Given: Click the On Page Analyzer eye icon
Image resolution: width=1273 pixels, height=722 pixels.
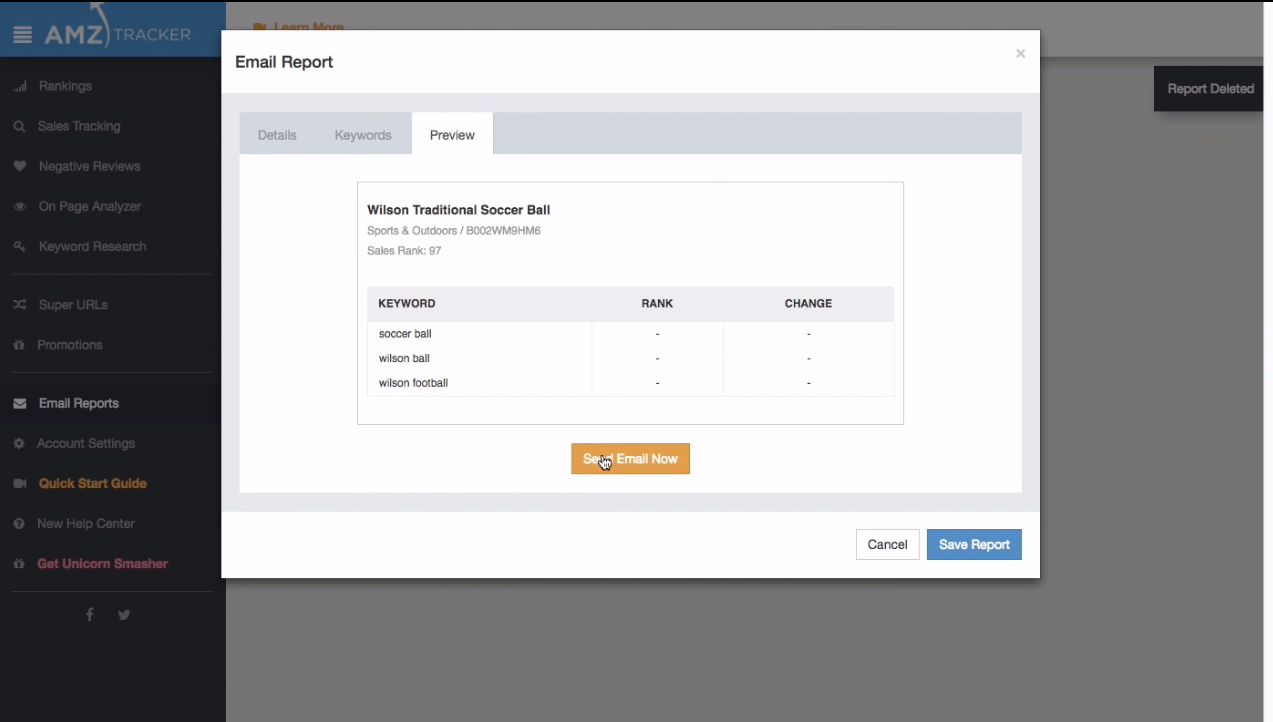Looking at the screenshot, I should 20,207.
